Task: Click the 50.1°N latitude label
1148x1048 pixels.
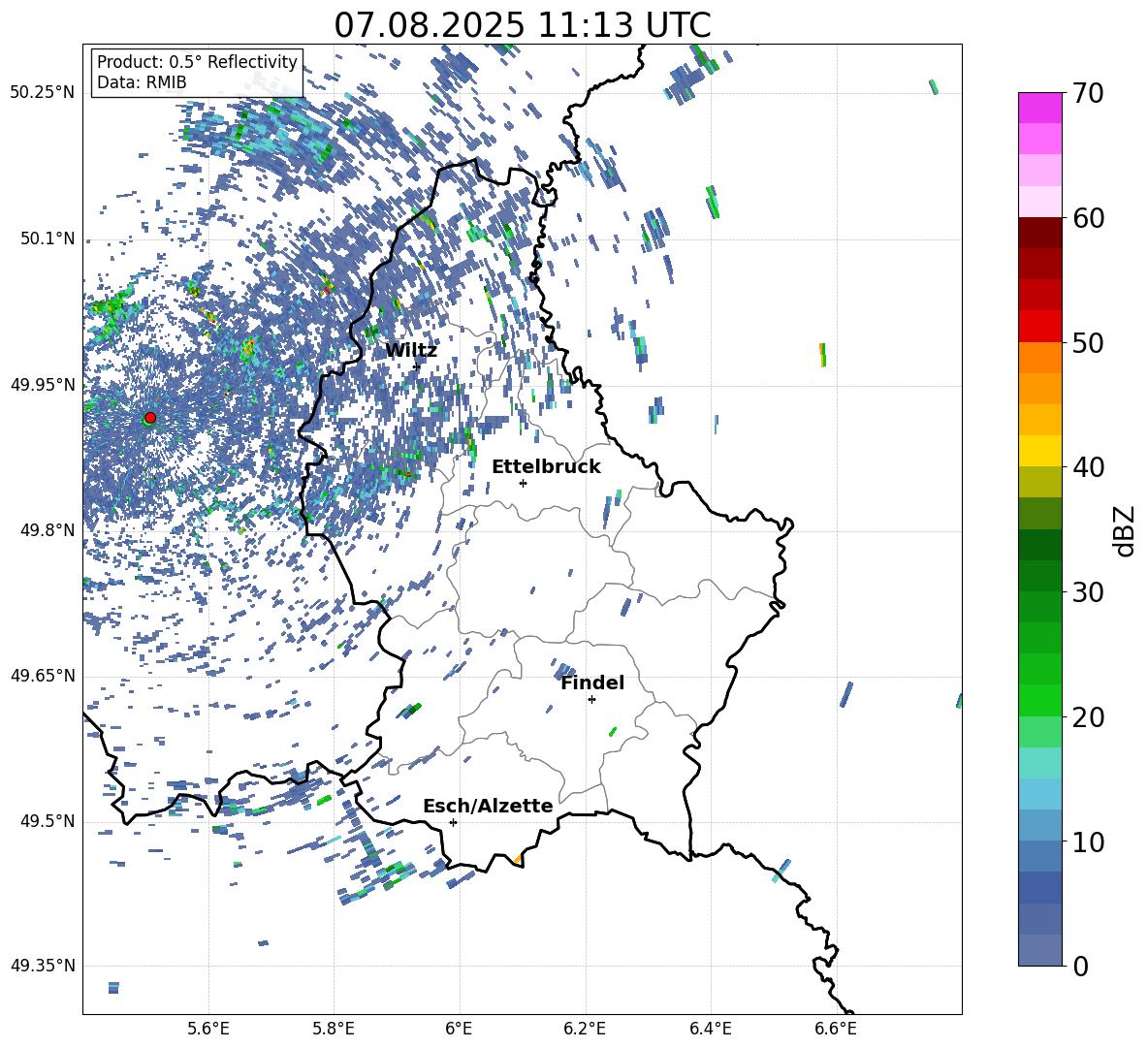Action: pyautogui.click(x=47, y=238)
